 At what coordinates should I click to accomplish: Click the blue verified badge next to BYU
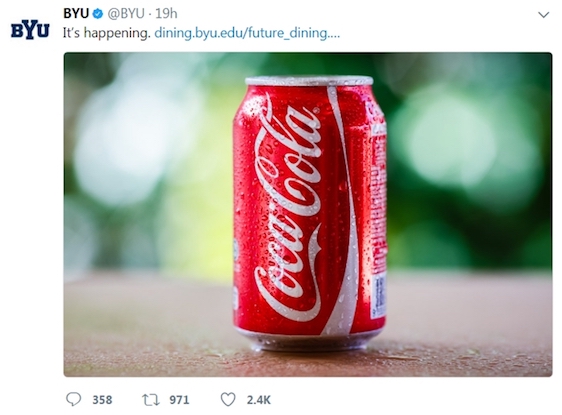click(x=98, y=14)
